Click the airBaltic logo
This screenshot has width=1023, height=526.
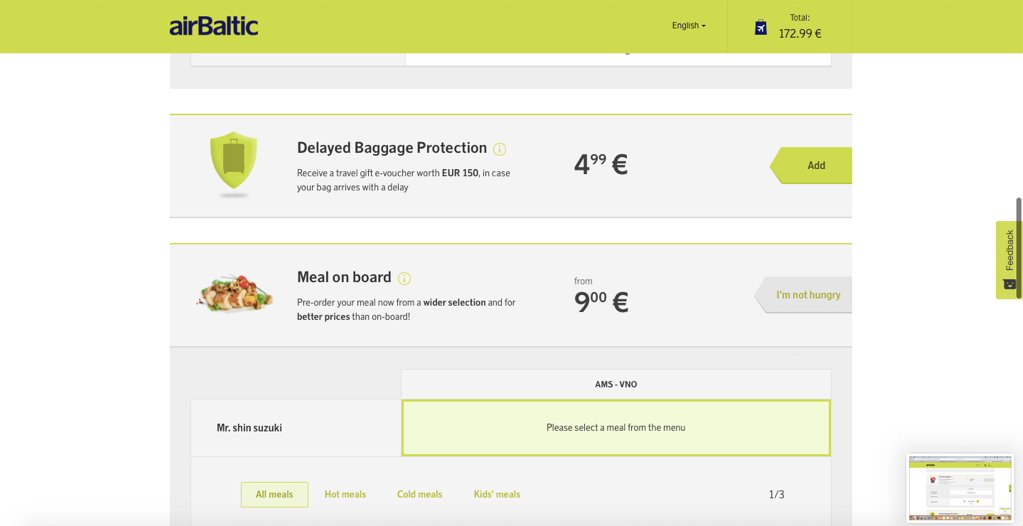(x=214, y=26)
